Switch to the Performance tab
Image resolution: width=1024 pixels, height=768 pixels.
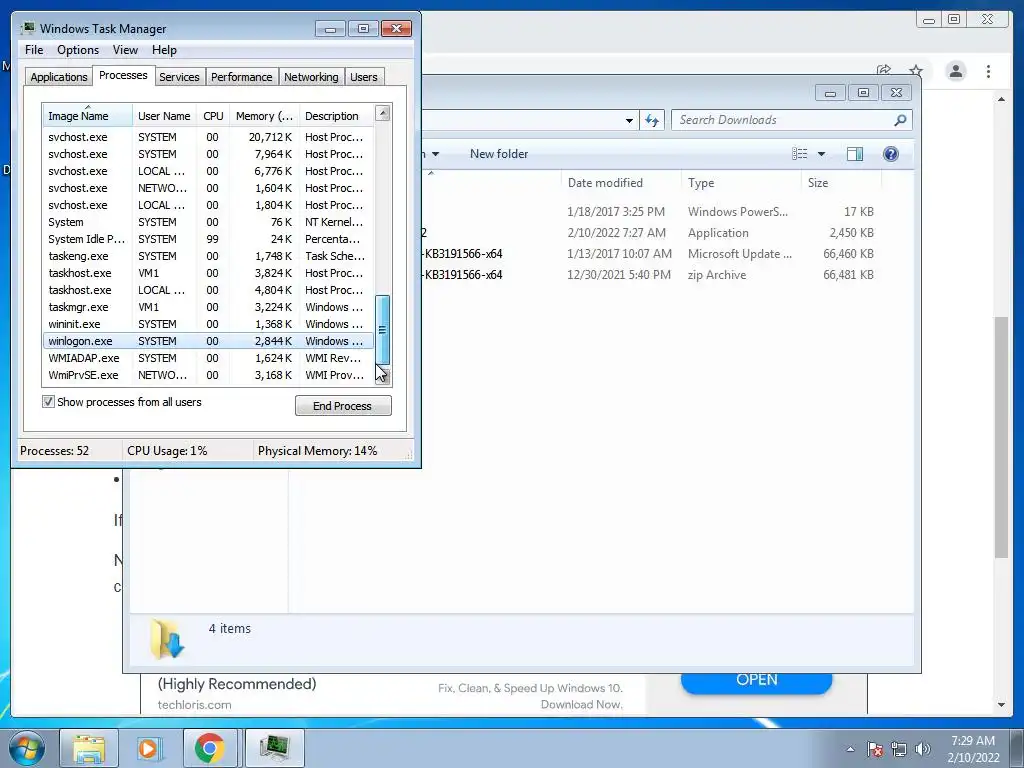pos(241,76)
